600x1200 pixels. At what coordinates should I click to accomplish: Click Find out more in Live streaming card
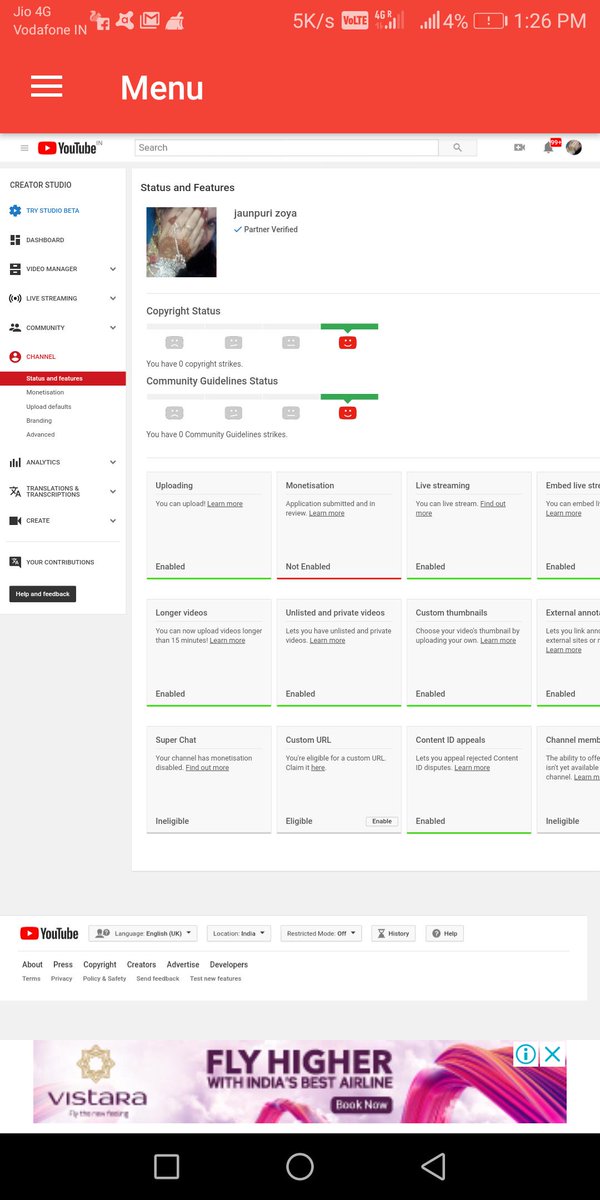tap(461, 508)
